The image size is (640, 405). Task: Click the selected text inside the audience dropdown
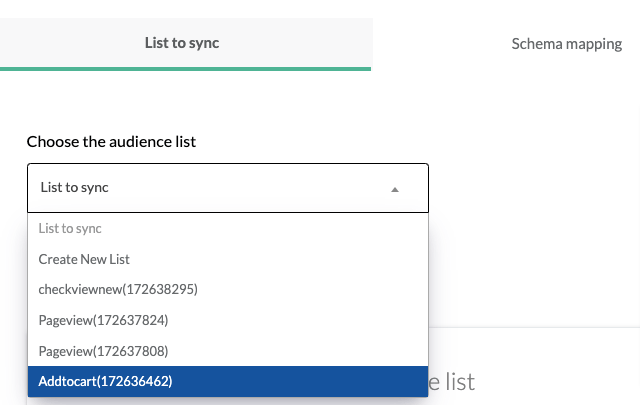point(74,187)
